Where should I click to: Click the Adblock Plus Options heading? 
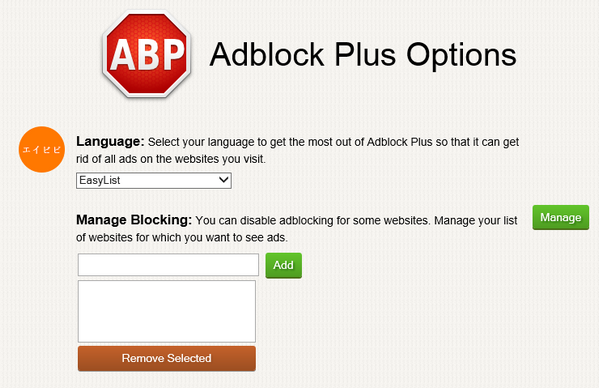pyautogui.click(x=363, y=55)
